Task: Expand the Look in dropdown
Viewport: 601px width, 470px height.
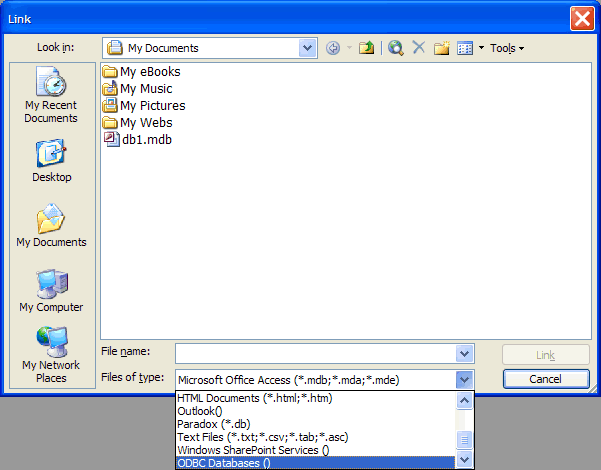Action: (307, 48)
